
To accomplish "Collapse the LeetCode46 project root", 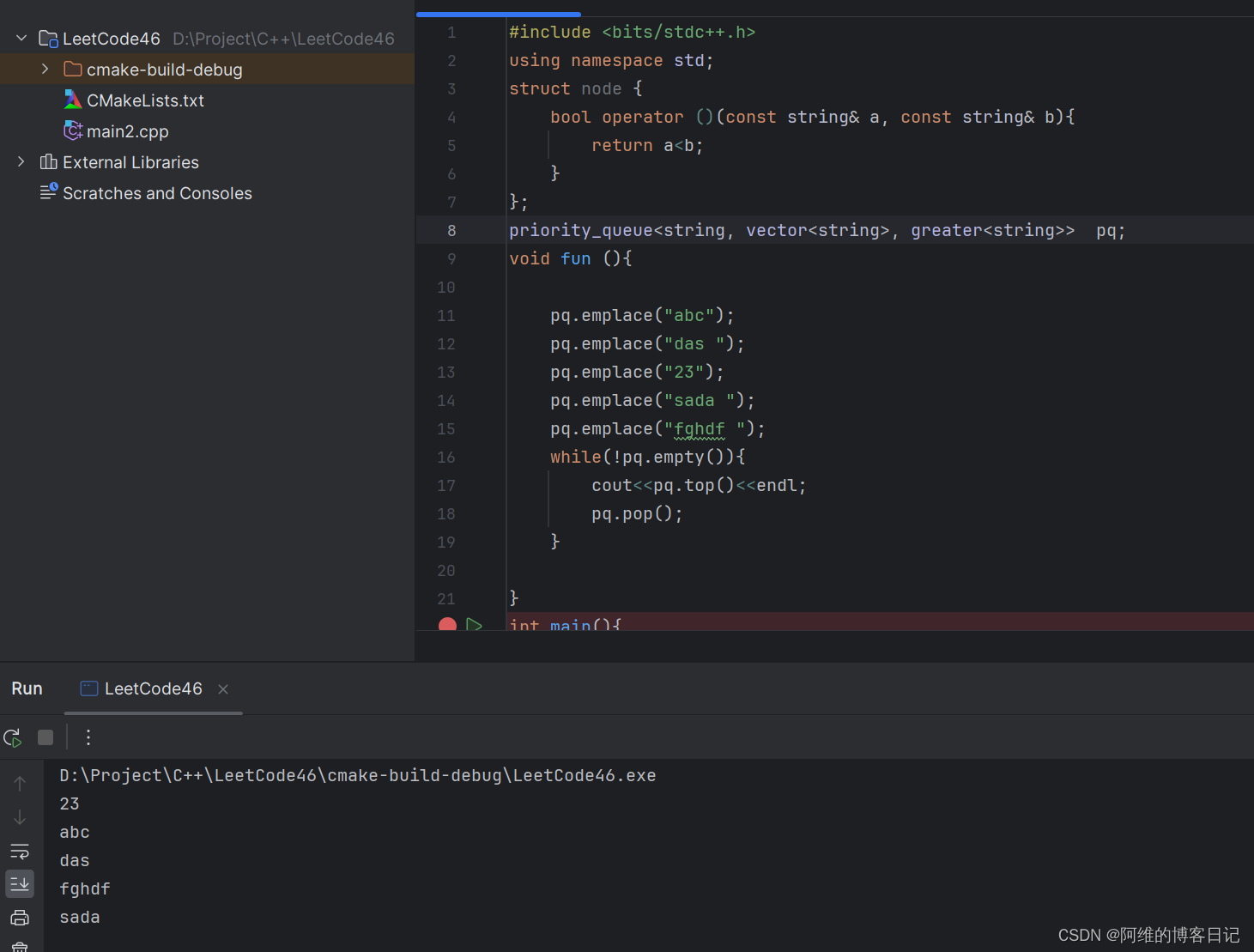I will click(x=21, y=39).
